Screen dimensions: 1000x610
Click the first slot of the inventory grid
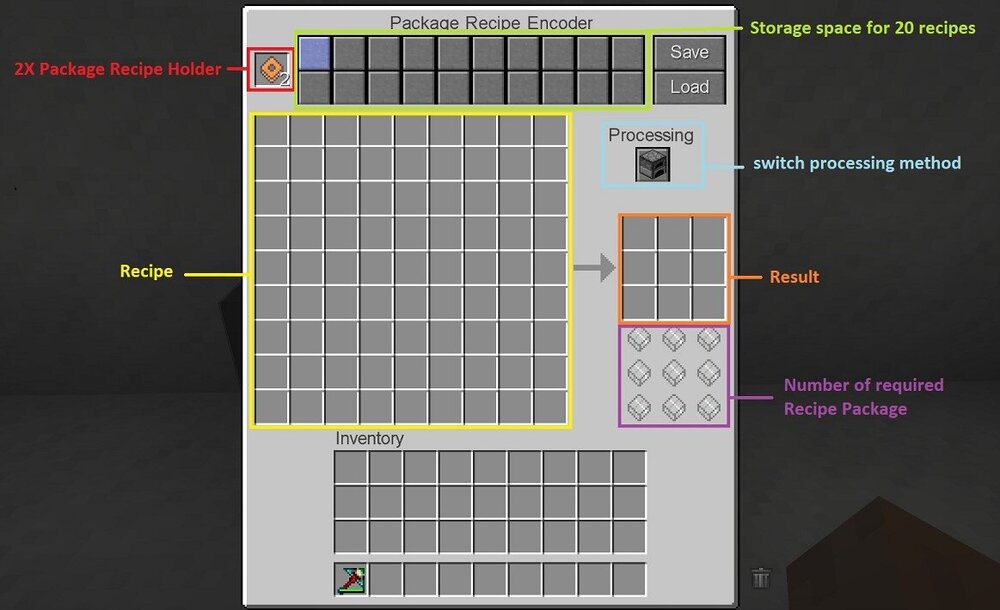(351, 468)
